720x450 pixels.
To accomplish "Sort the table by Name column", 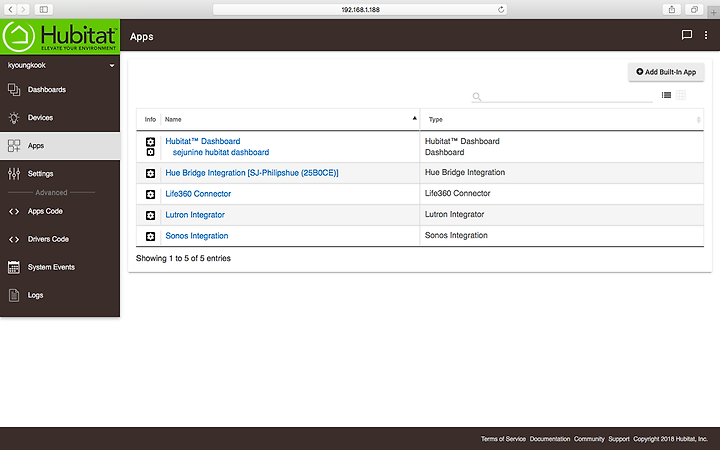I will click(290, 119).
